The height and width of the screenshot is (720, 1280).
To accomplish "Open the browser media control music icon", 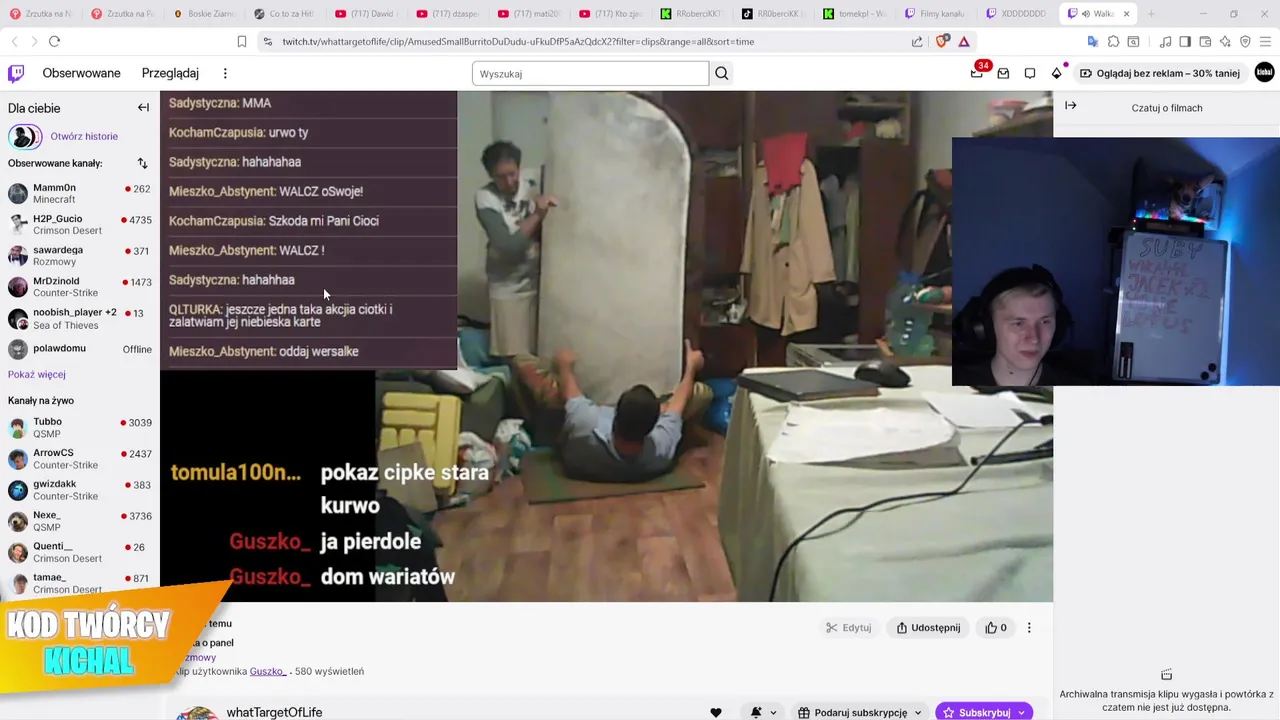I will tap(1165, 41).
